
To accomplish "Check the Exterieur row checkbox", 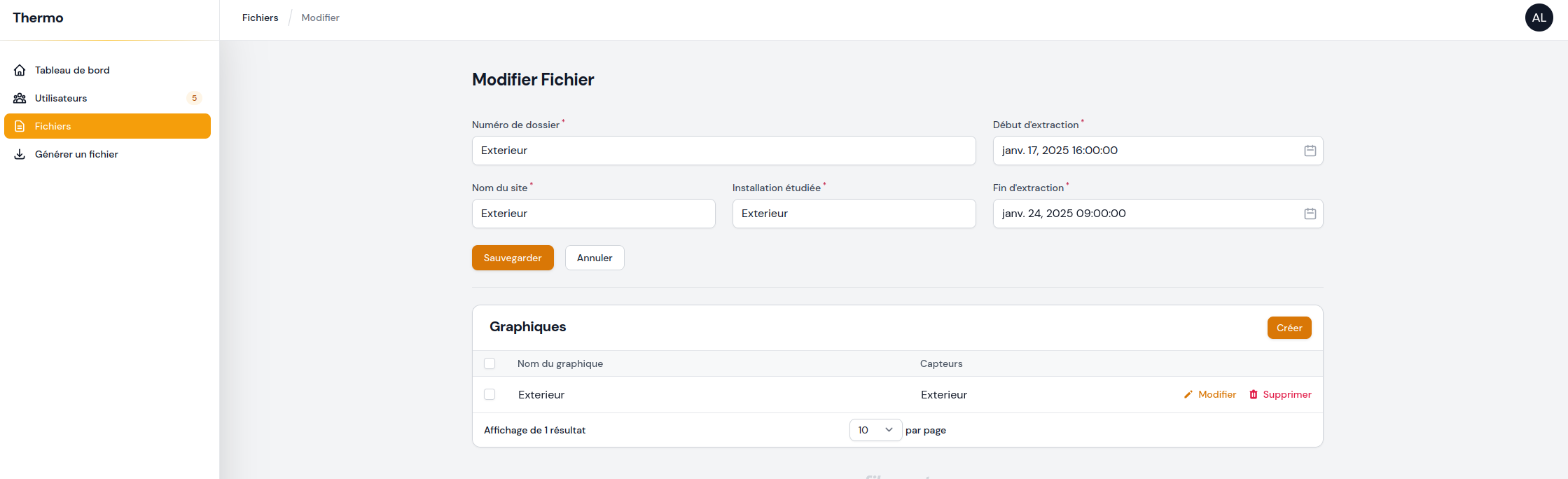I will [x=490, y=394].
